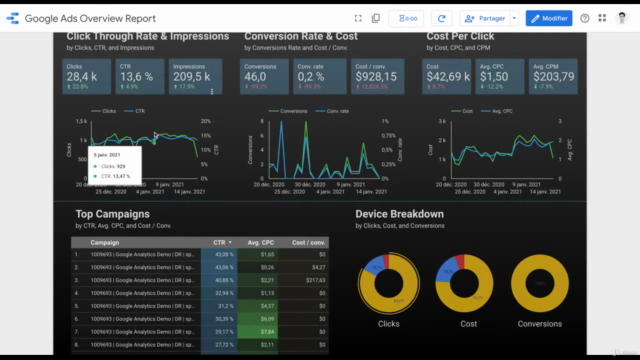Select the Avg. CPC $1,50 scorecard
Viewport: 640px width, 360px height.
pos(500,76)
